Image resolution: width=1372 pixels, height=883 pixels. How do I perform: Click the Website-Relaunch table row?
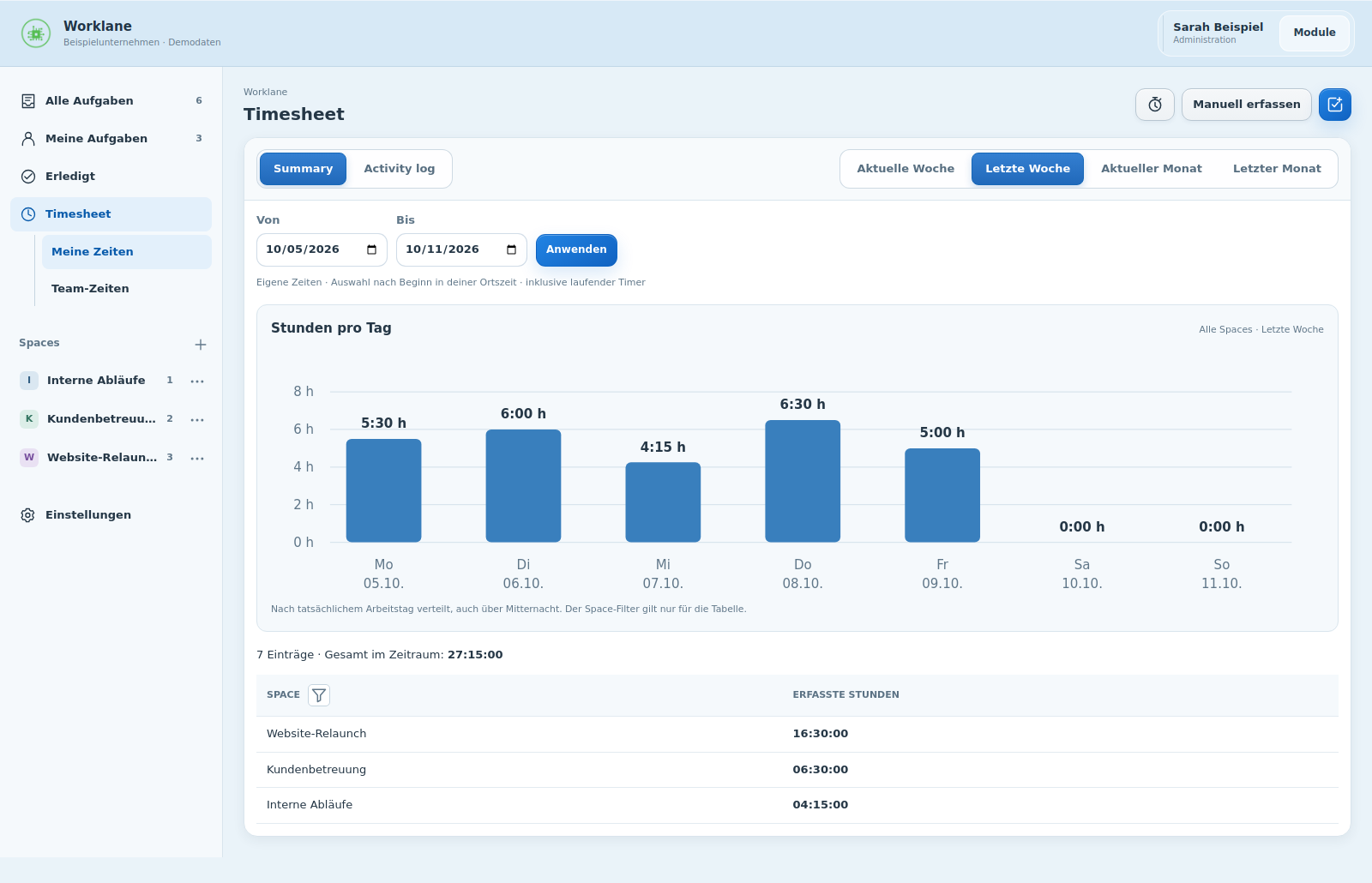pyautogui.click(x=797, y=734)
